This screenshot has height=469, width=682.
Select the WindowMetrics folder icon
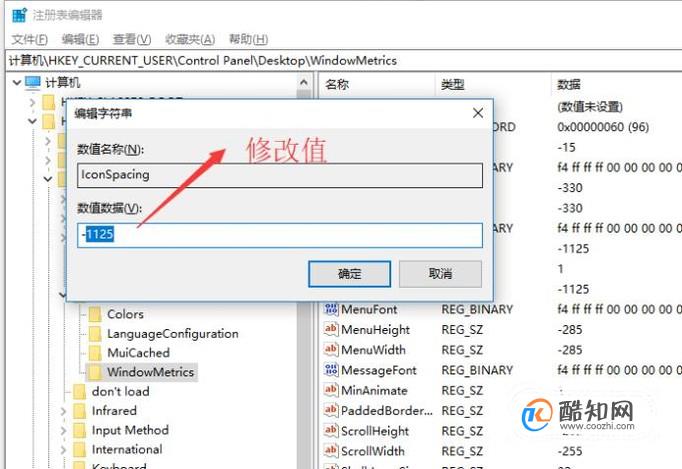coord(95,372)
